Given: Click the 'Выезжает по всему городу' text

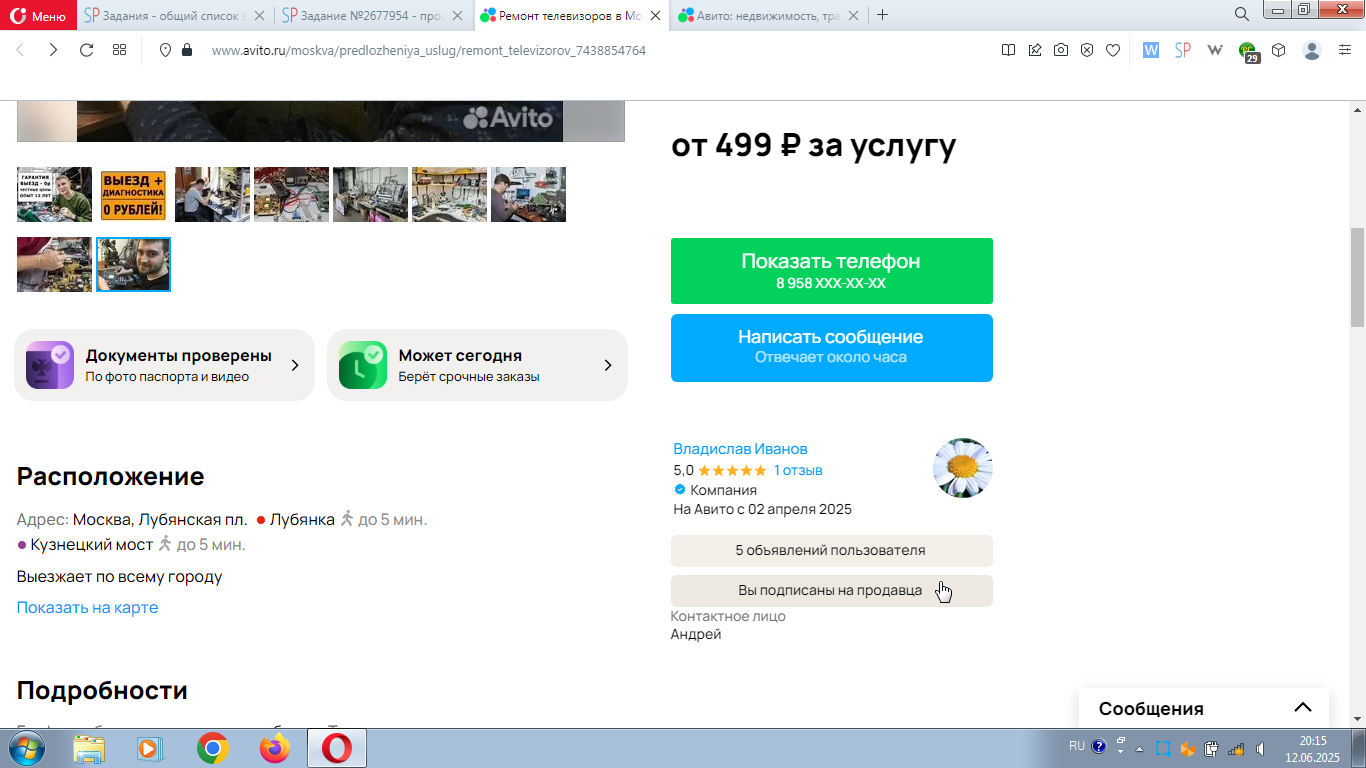Looking at the screenshot, I should [x=119, y=577].
